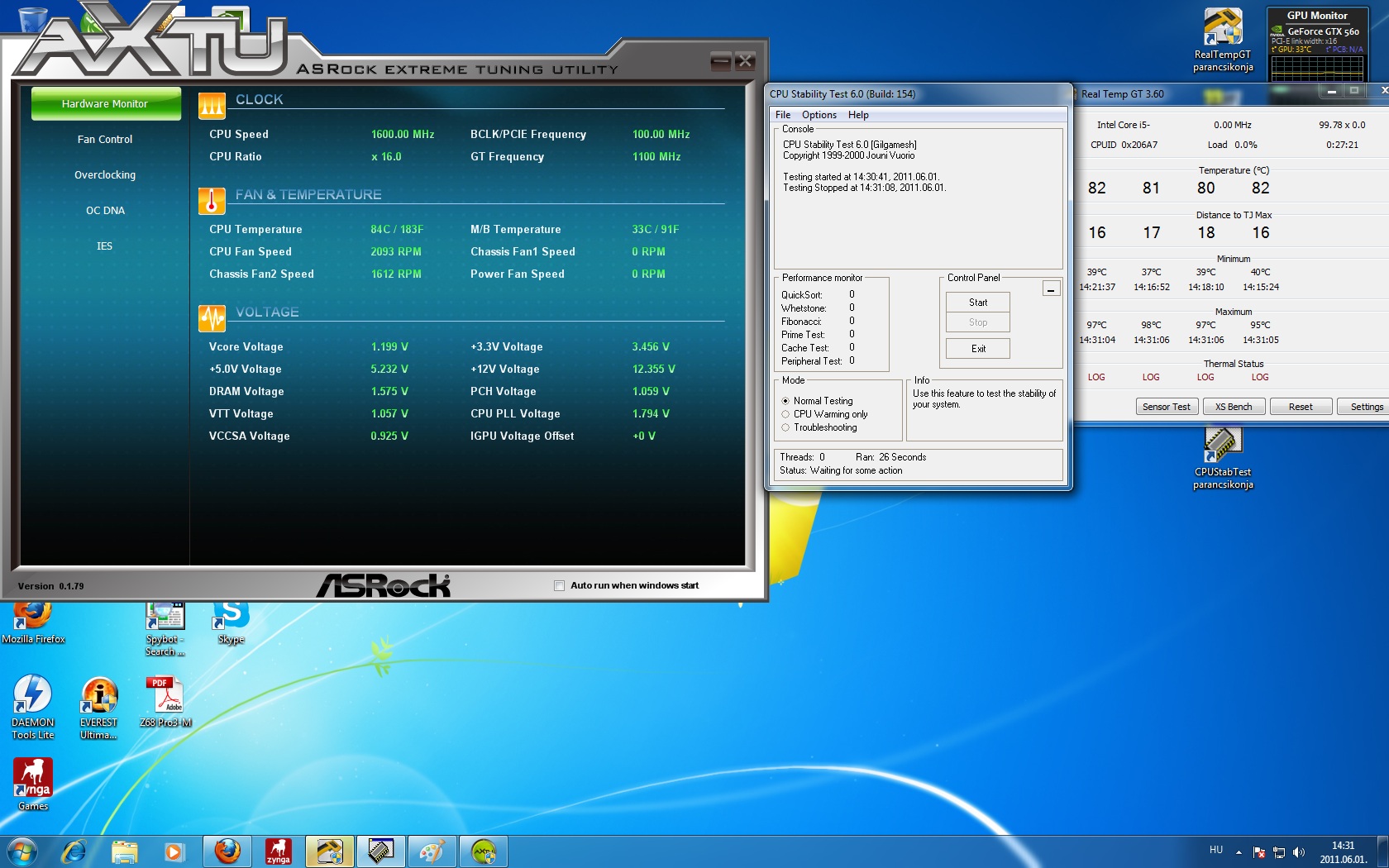Show hidden system tray icons
The height and width of the screenshot is (868, 1389).
point(1239,852)
